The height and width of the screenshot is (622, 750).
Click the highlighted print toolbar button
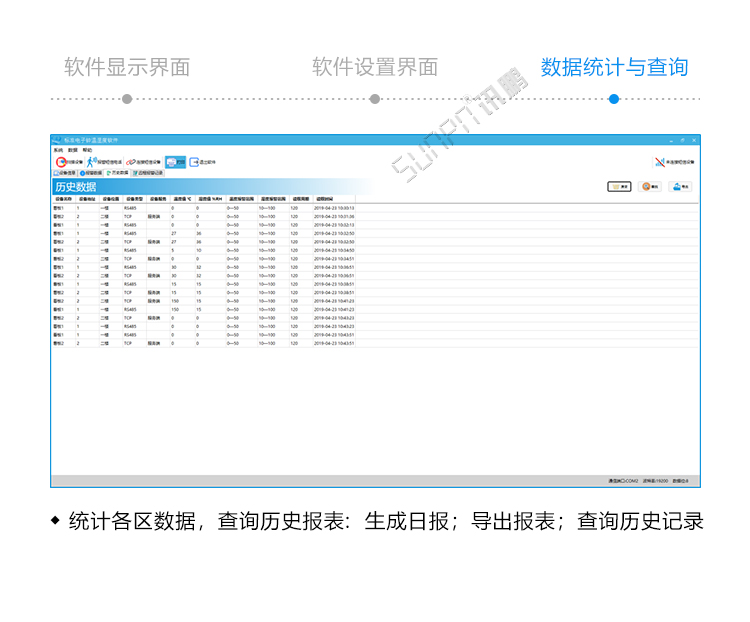[x=175, y=161]
